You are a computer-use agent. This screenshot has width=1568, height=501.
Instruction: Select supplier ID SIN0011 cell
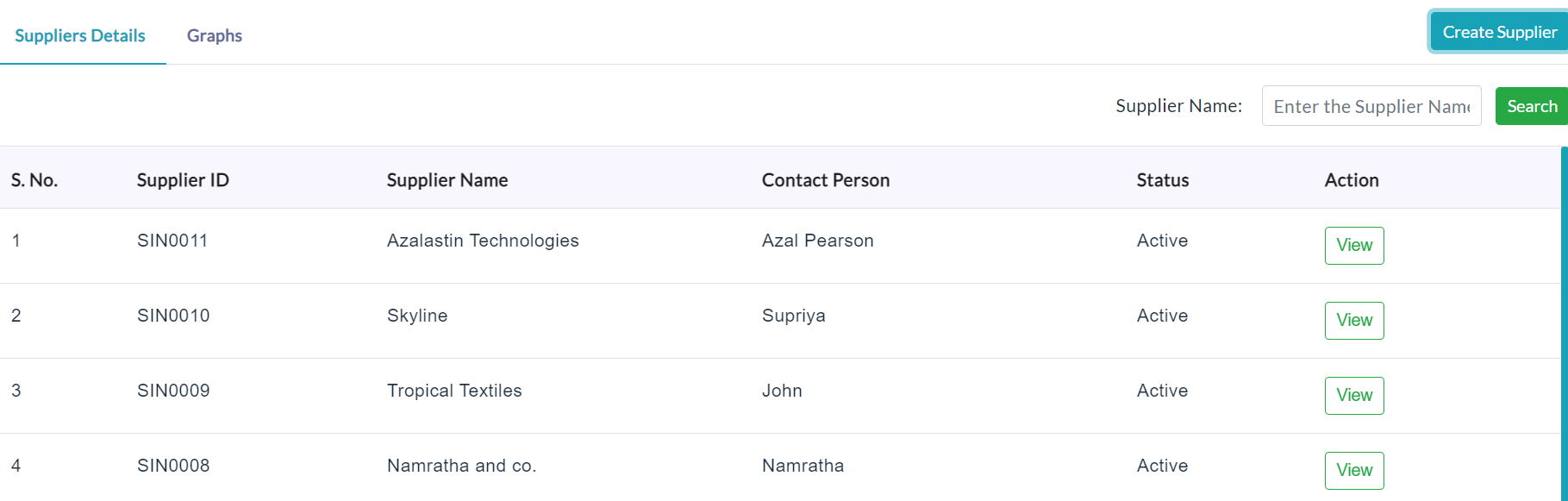tap(172, 241)
